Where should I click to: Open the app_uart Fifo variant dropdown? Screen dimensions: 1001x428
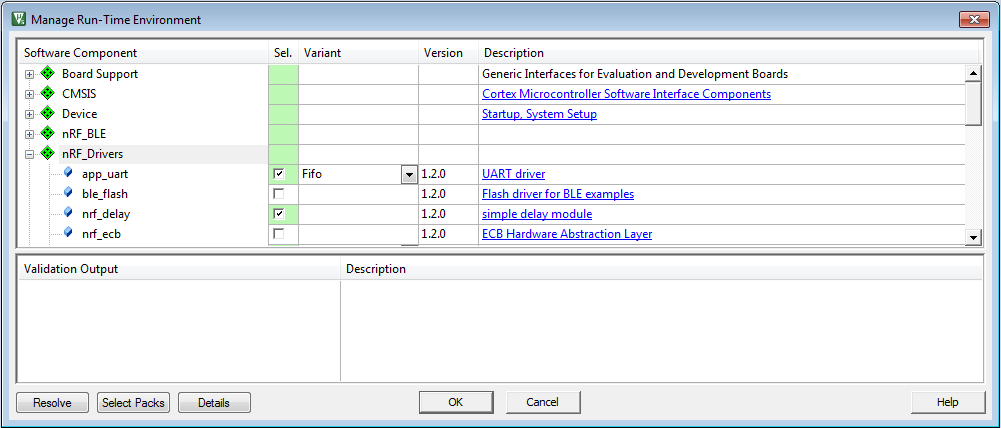(409, 174)
